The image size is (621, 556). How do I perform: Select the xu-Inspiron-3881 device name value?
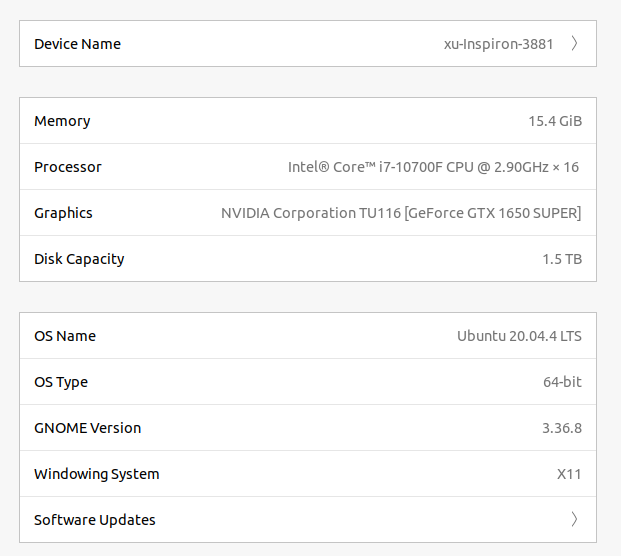[498, 44]
